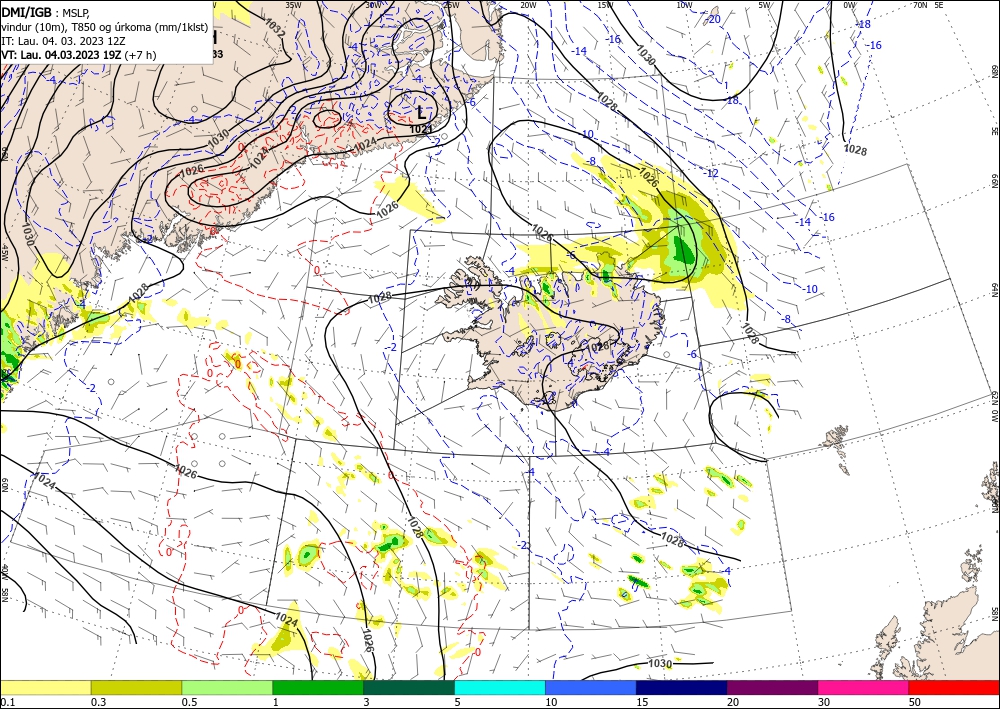The width and height of the screenshot is (1000, 709).
Task: Click the '5W' longitude label at top
Action: click(765, 4)
